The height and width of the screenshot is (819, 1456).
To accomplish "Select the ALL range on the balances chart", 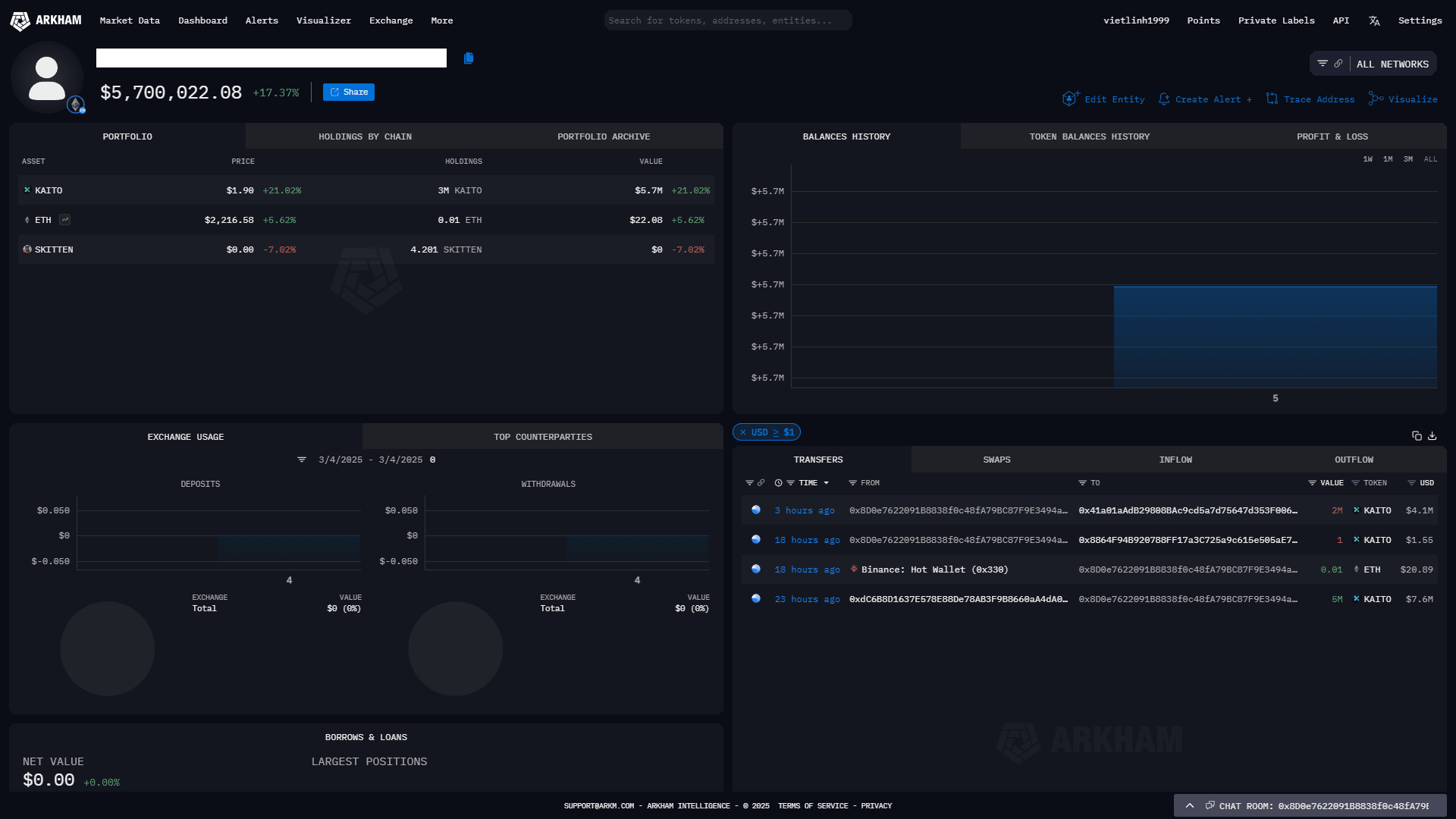I will coord(1430,159).
